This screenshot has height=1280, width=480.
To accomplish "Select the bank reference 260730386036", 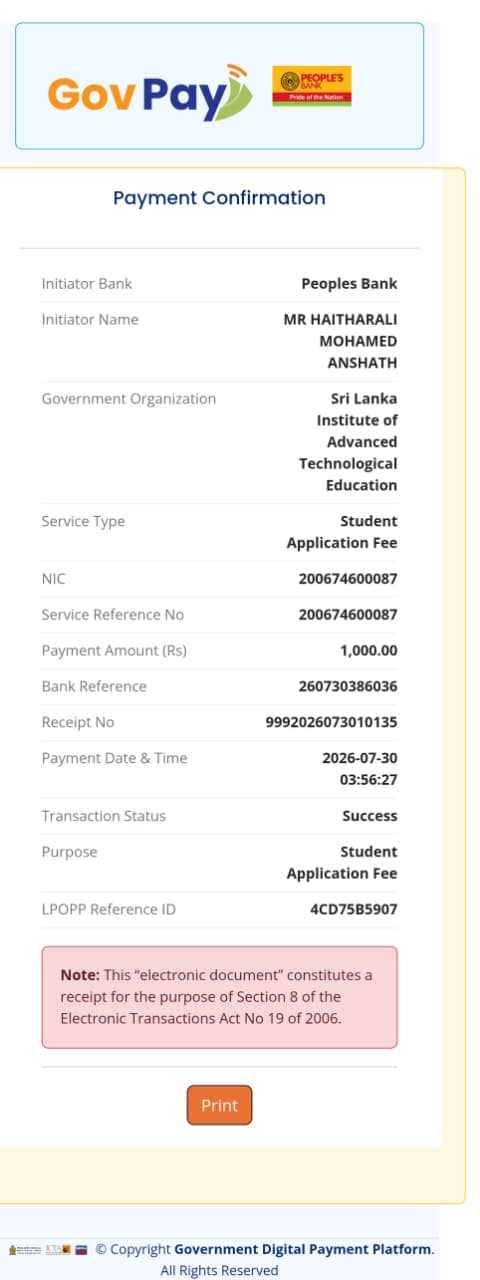I will tap(348, 686).
